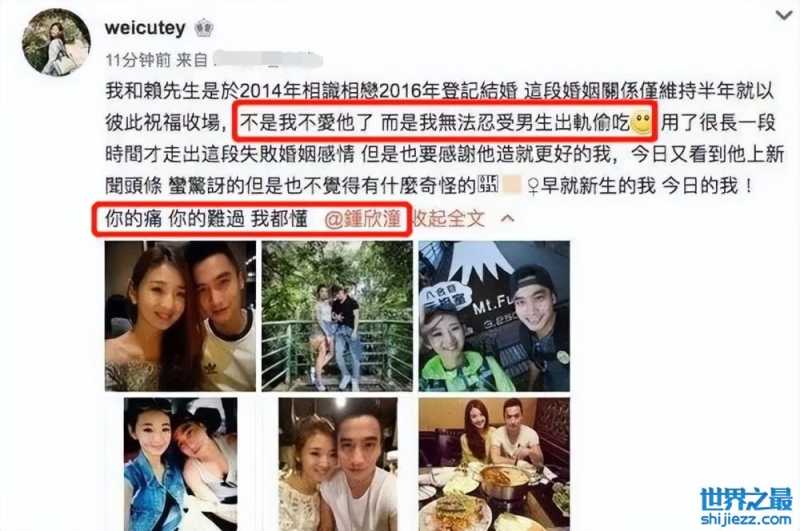Open the white lace dress couple photo

point(338,464)
